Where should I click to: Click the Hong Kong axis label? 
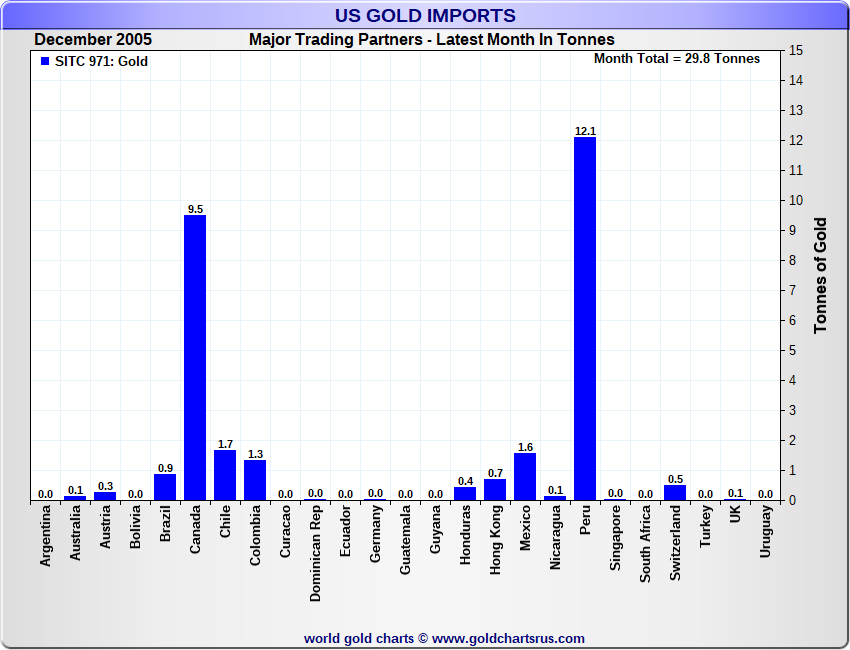point(495,540)
